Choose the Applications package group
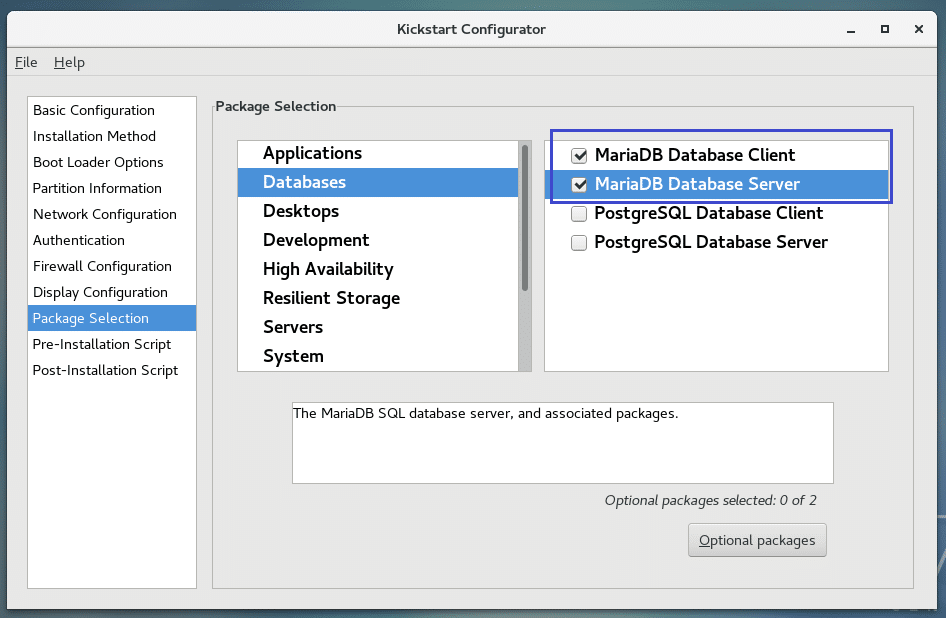Image resolution: width=946 pixels, height=618 pixels. tap(312, 153)
